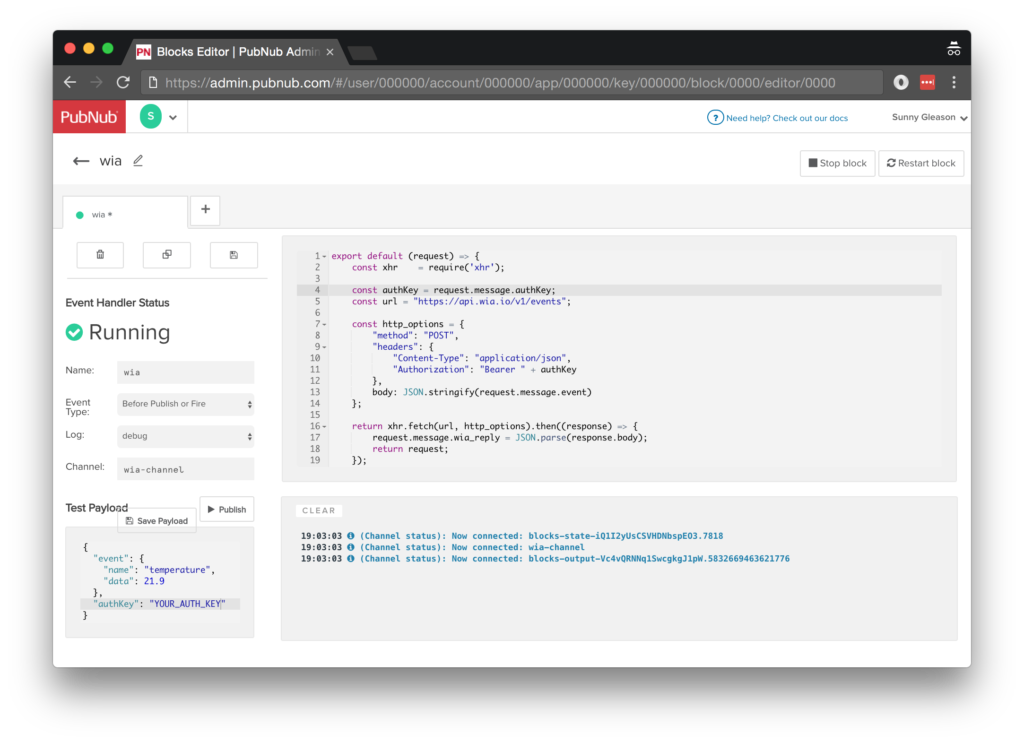Click the Channel input field
1024x743 pixels.
185,469
